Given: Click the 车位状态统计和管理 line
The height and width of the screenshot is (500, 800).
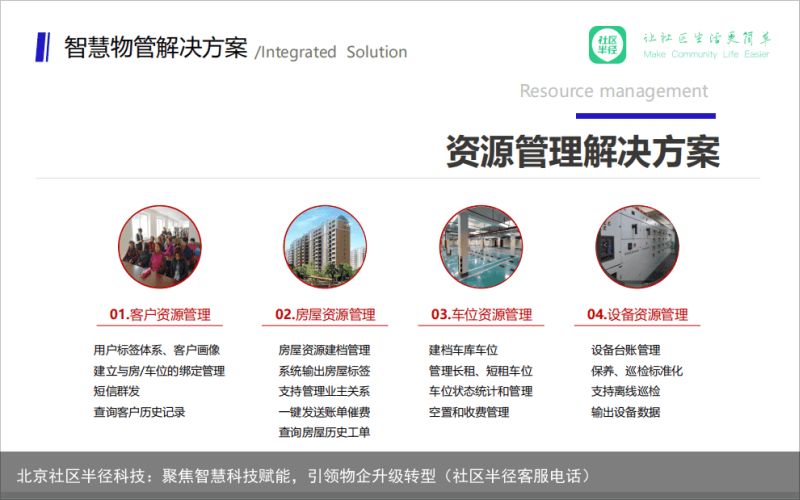Looking at the screenshot, I should click(481, 391).
